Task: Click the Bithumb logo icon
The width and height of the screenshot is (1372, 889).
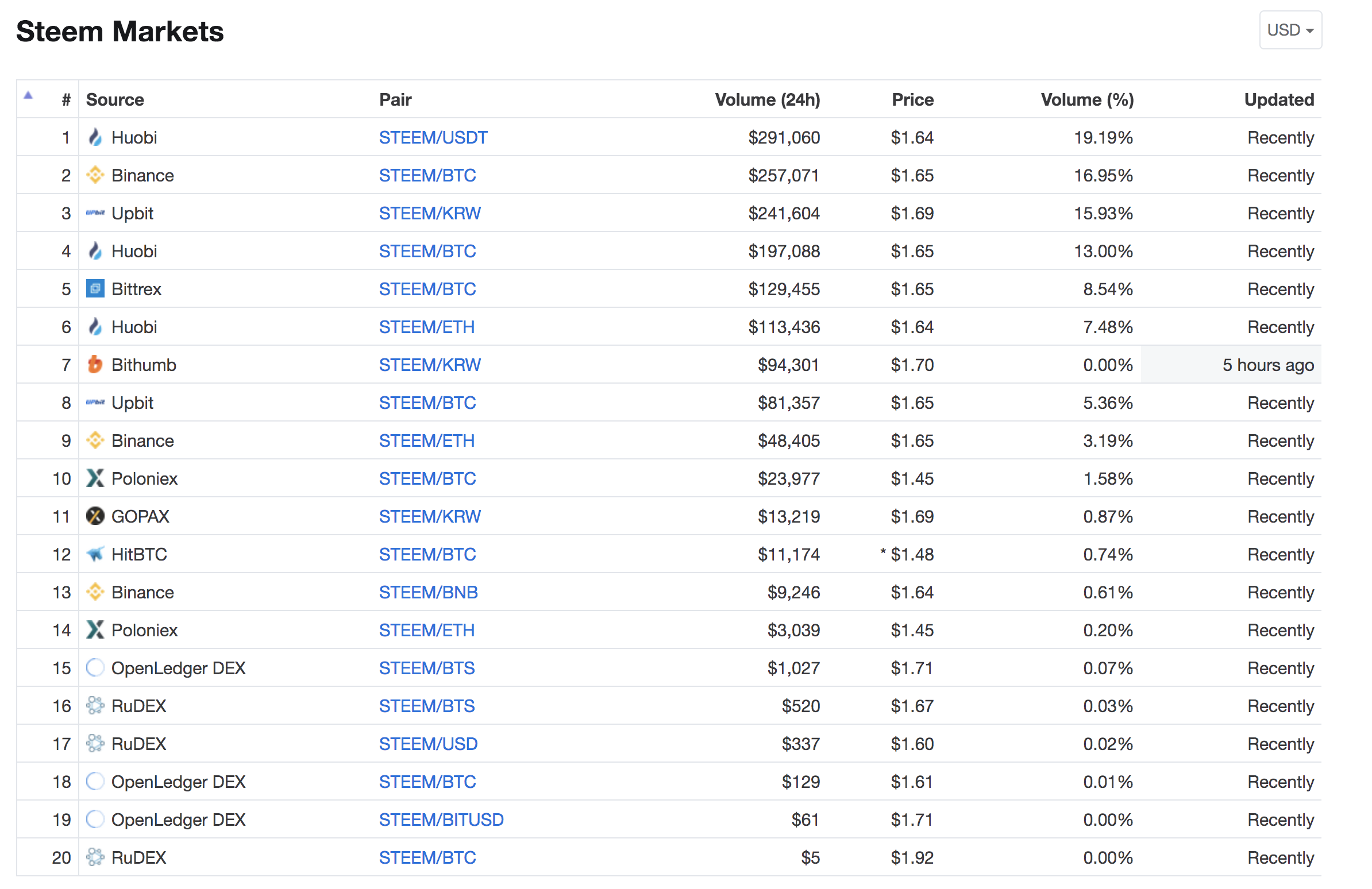Action: pyautogui.click(x=95, y=365)
